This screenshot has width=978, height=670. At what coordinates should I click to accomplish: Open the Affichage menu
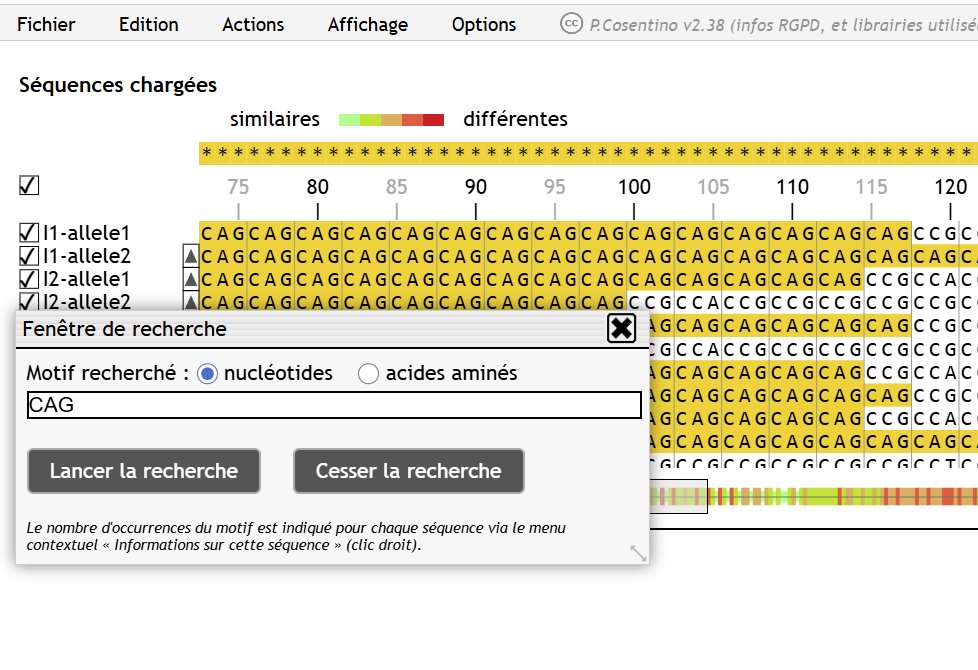[x=368, y=24]
